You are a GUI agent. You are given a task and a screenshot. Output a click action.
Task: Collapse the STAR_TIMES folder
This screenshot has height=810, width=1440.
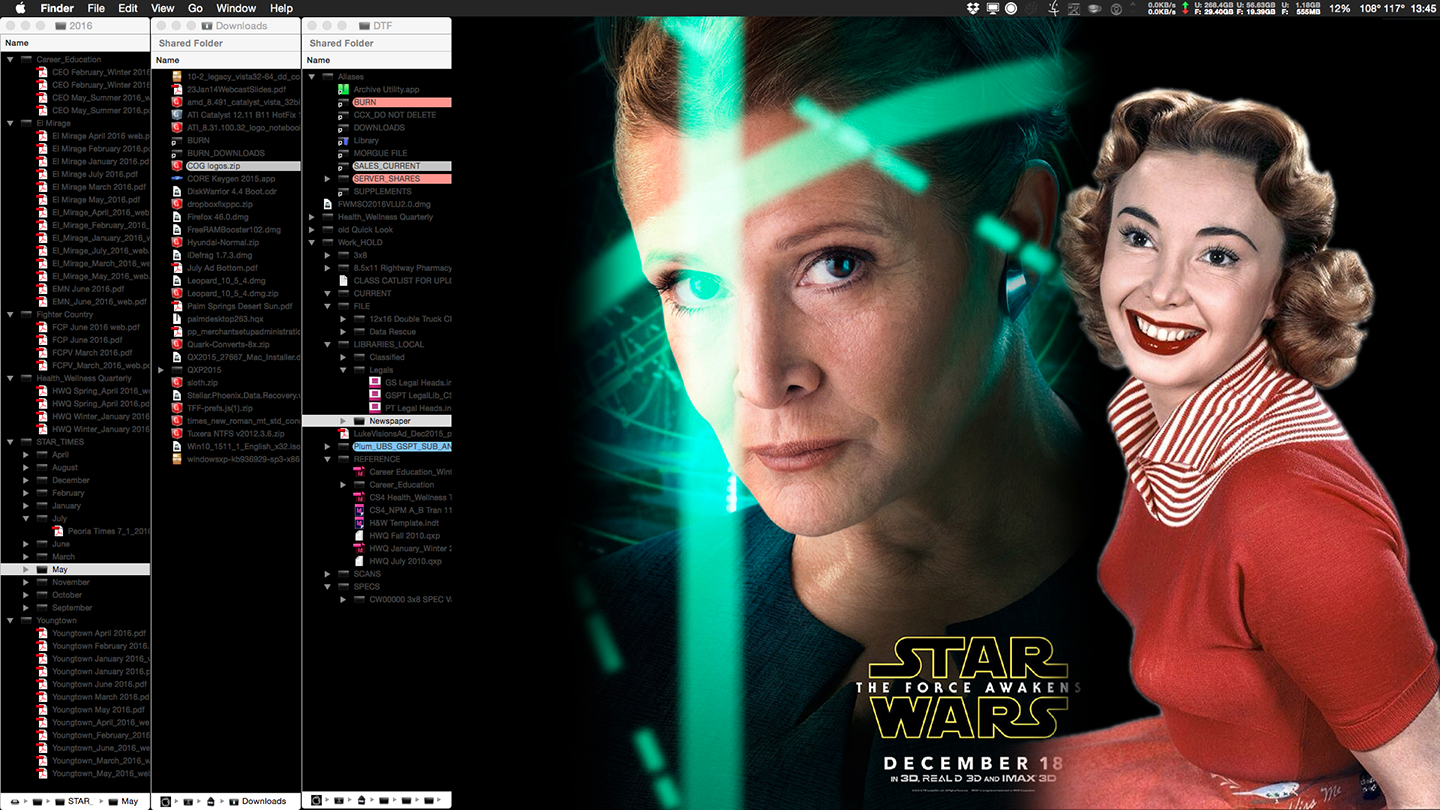[x=11, y=442]
